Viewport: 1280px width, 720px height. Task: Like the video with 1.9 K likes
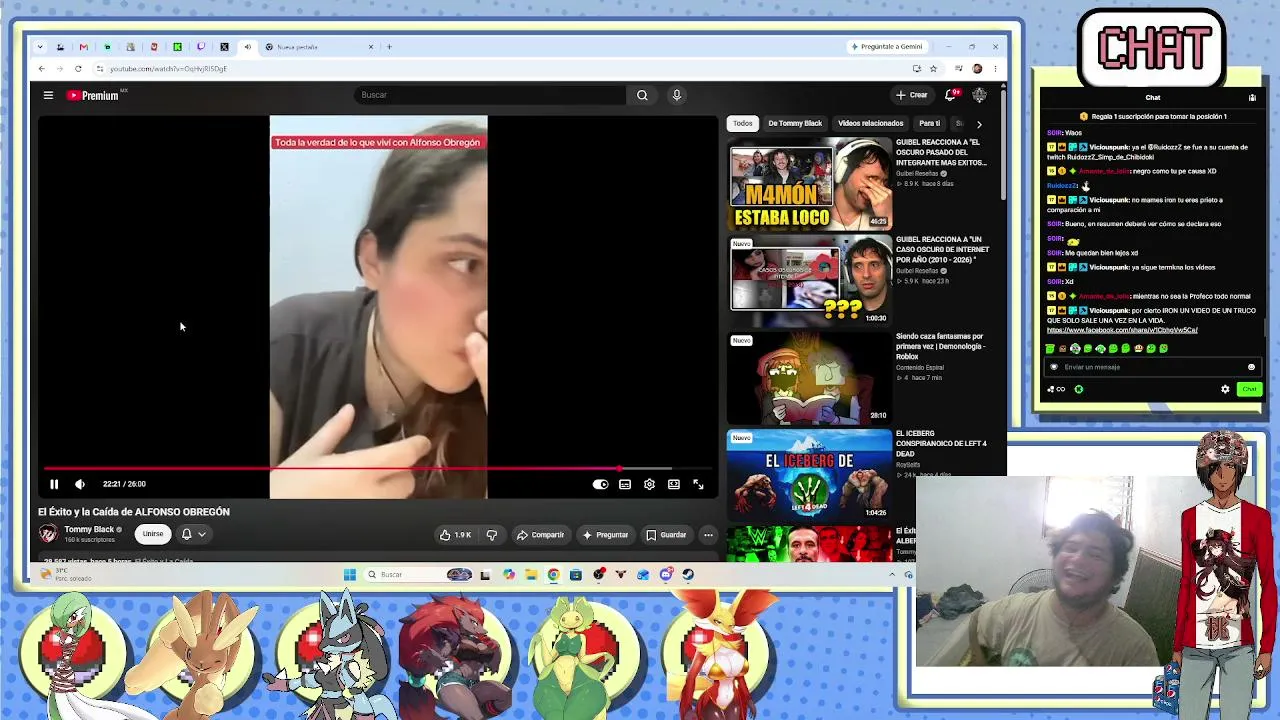coord(455,535)
